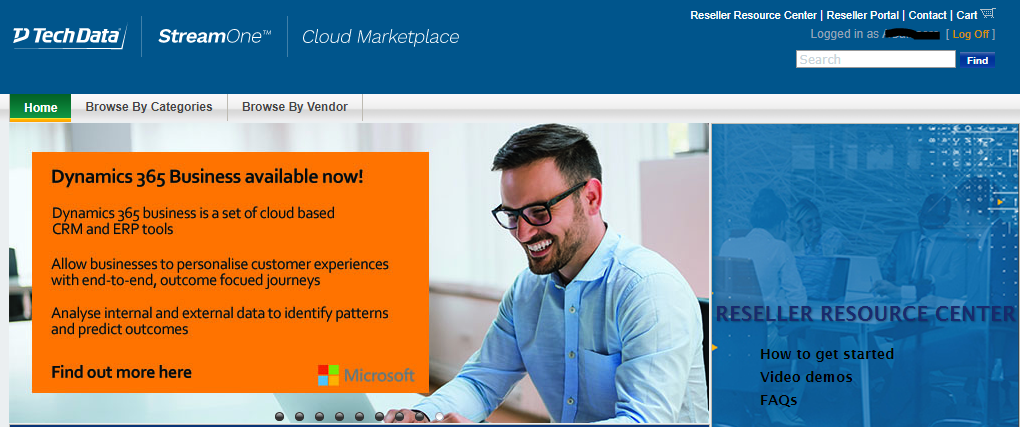Open Reseller Resource Center header link

(753, 15)
